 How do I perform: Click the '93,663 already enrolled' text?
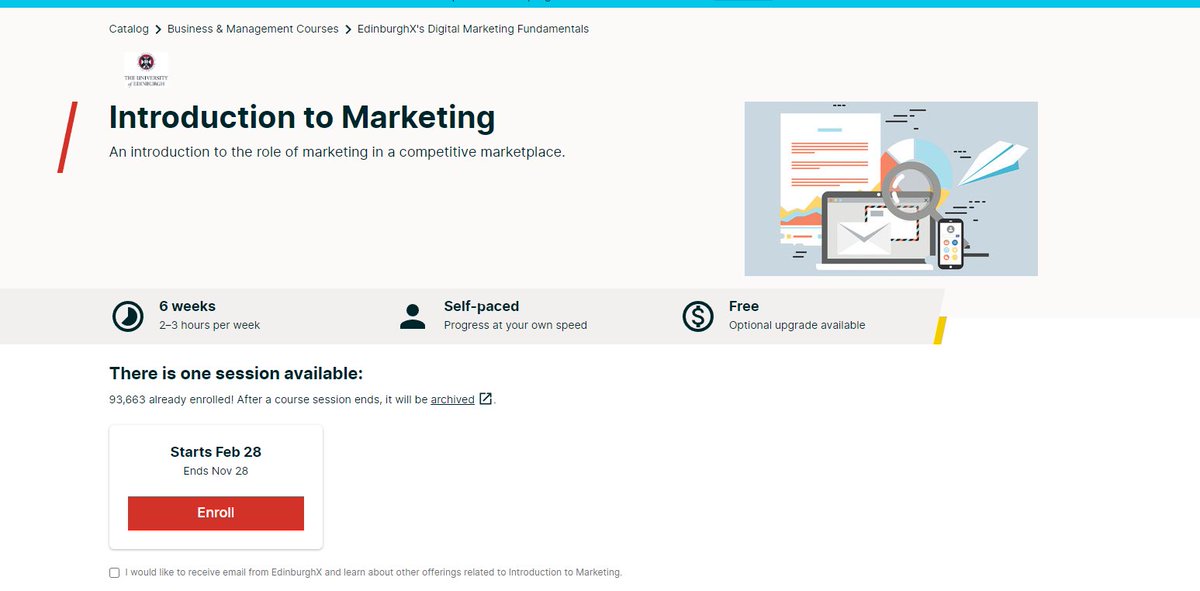coord(172,399)
